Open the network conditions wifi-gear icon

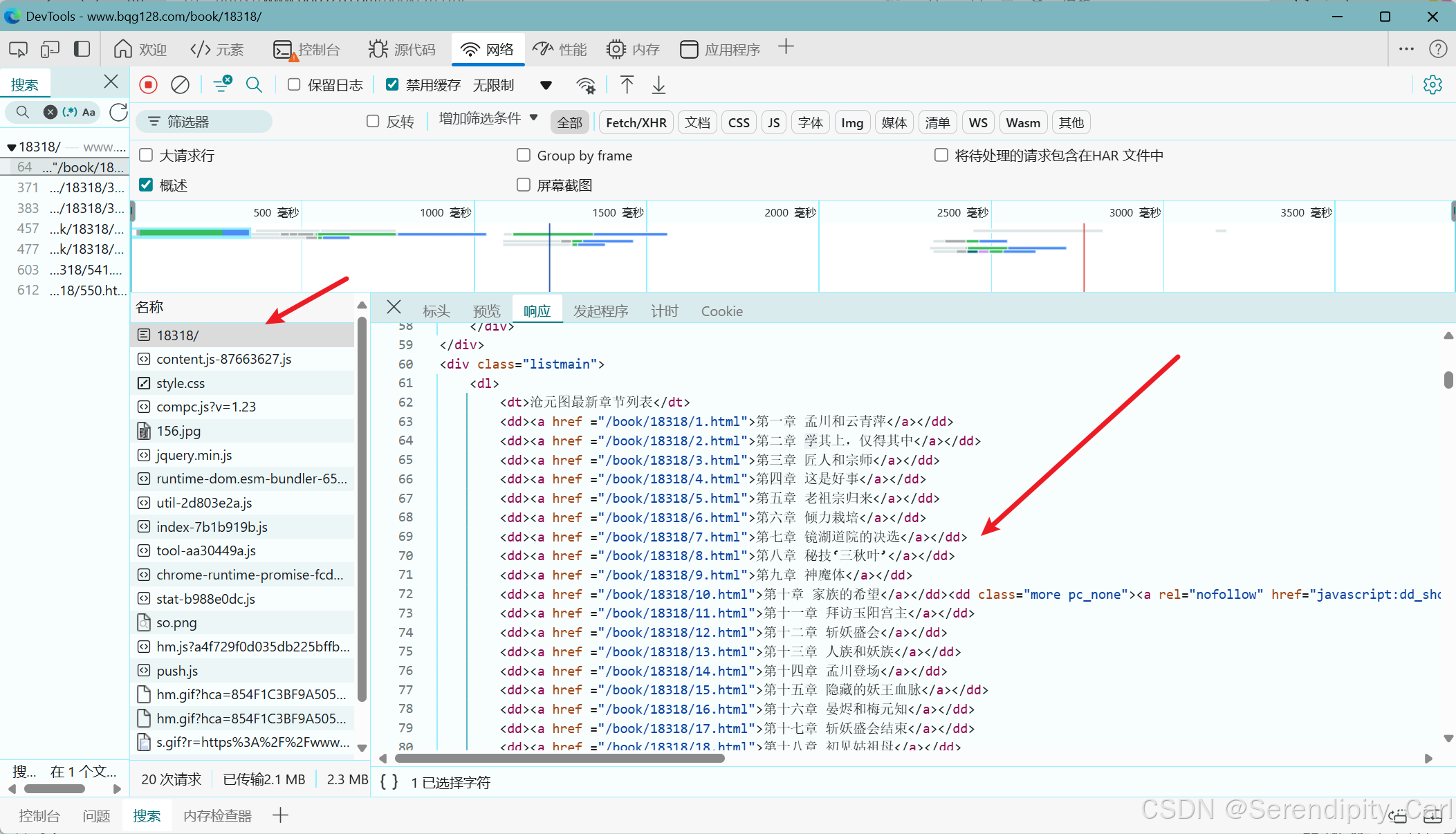pos(586,85)
